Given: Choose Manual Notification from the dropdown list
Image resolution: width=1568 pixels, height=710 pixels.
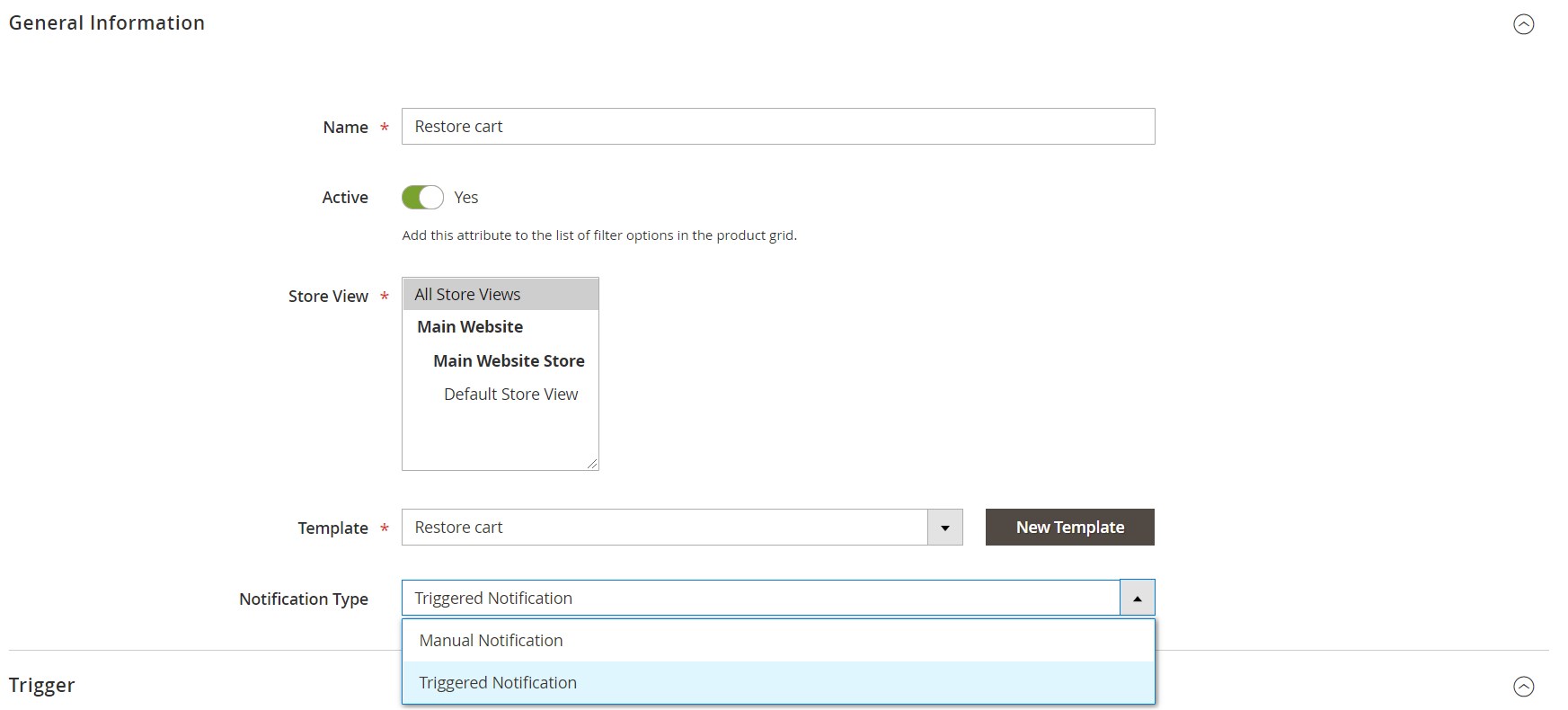Looking at the screenshot, I should [491, 641].
